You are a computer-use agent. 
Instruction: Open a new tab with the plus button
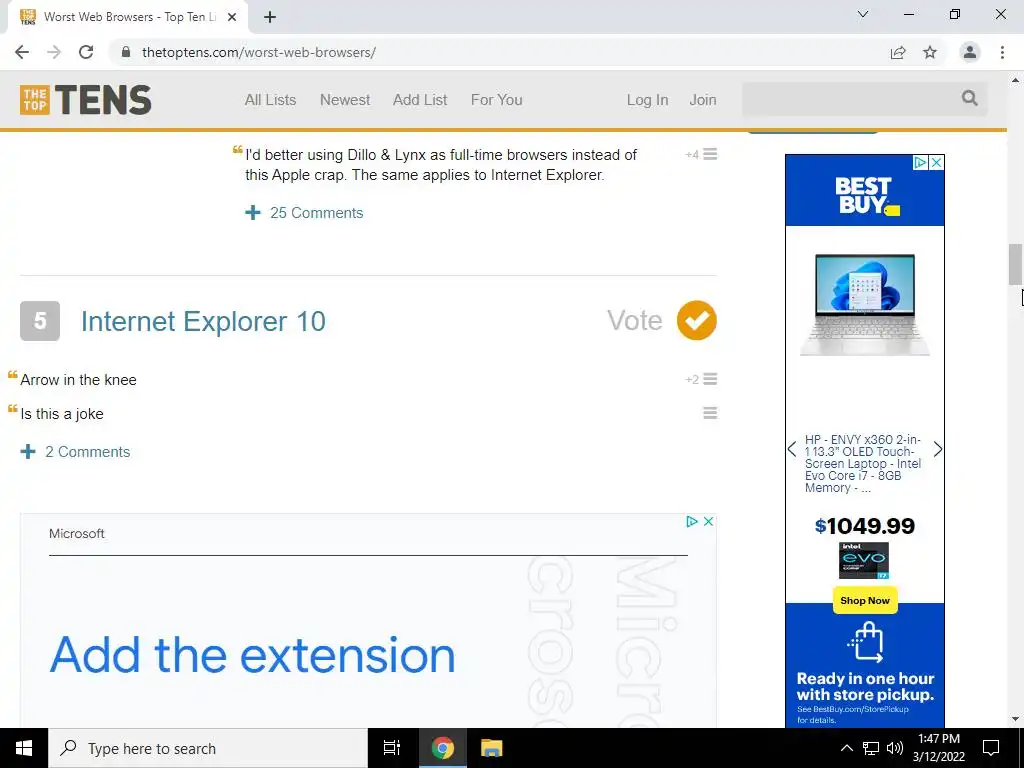point(270,17)
